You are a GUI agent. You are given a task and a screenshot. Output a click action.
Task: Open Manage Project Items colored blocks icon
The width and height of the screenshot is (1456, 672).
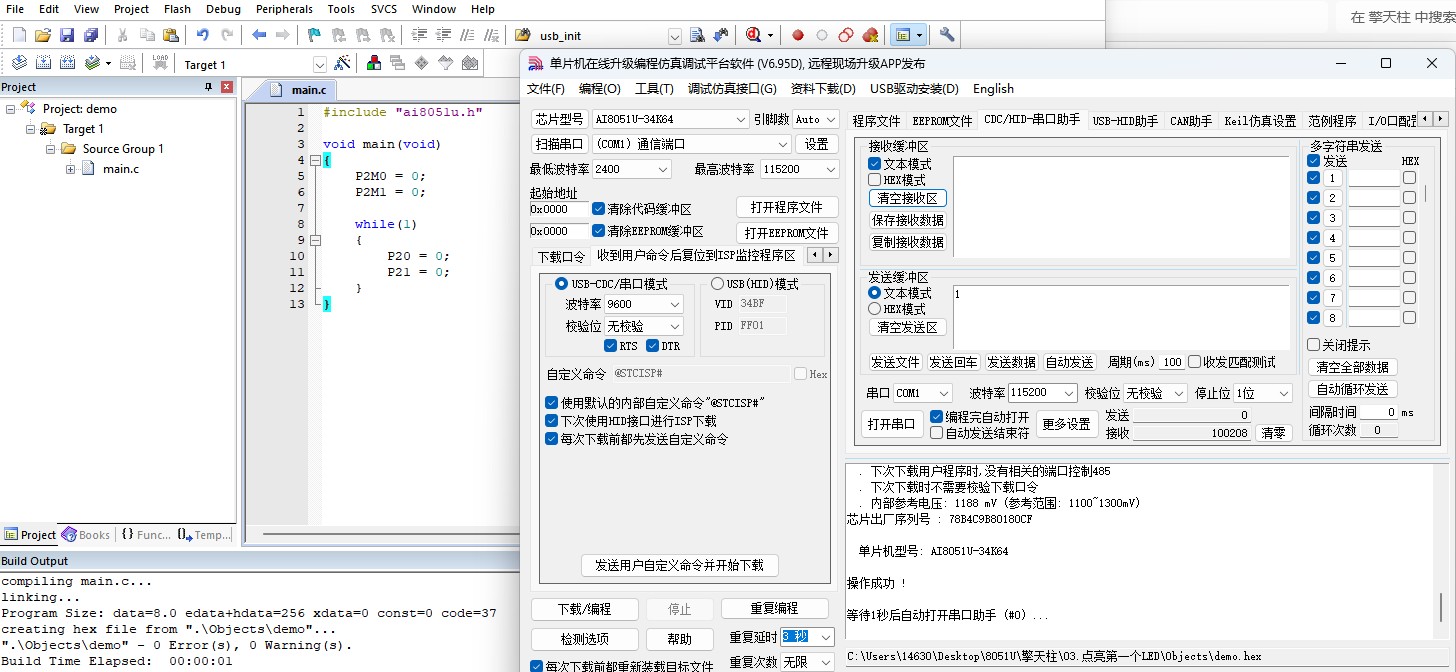[x=374, y=63]
